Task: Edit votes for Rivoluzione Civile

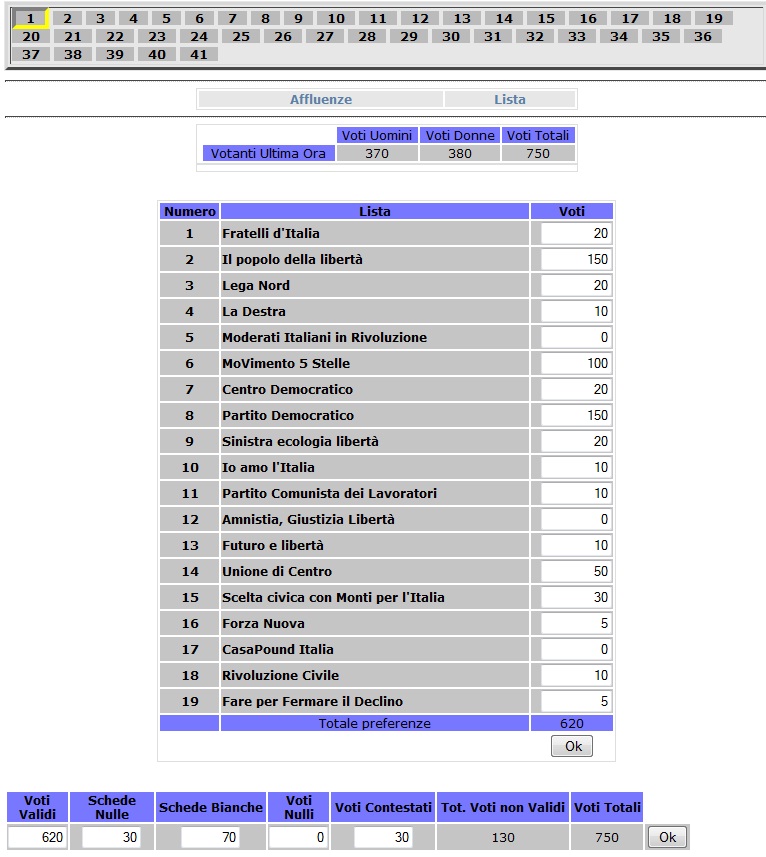Action: click(576, 676)
